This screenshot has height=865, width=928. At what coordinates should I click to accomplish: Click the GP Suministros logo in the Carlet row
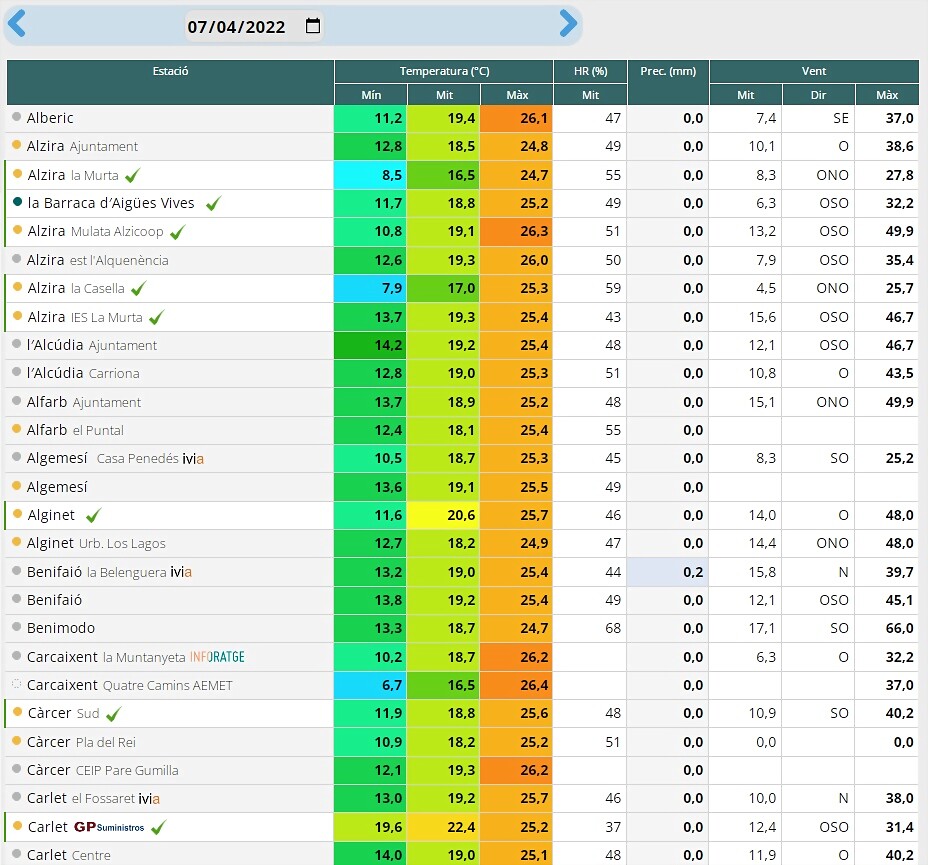(x=109, y=827)
